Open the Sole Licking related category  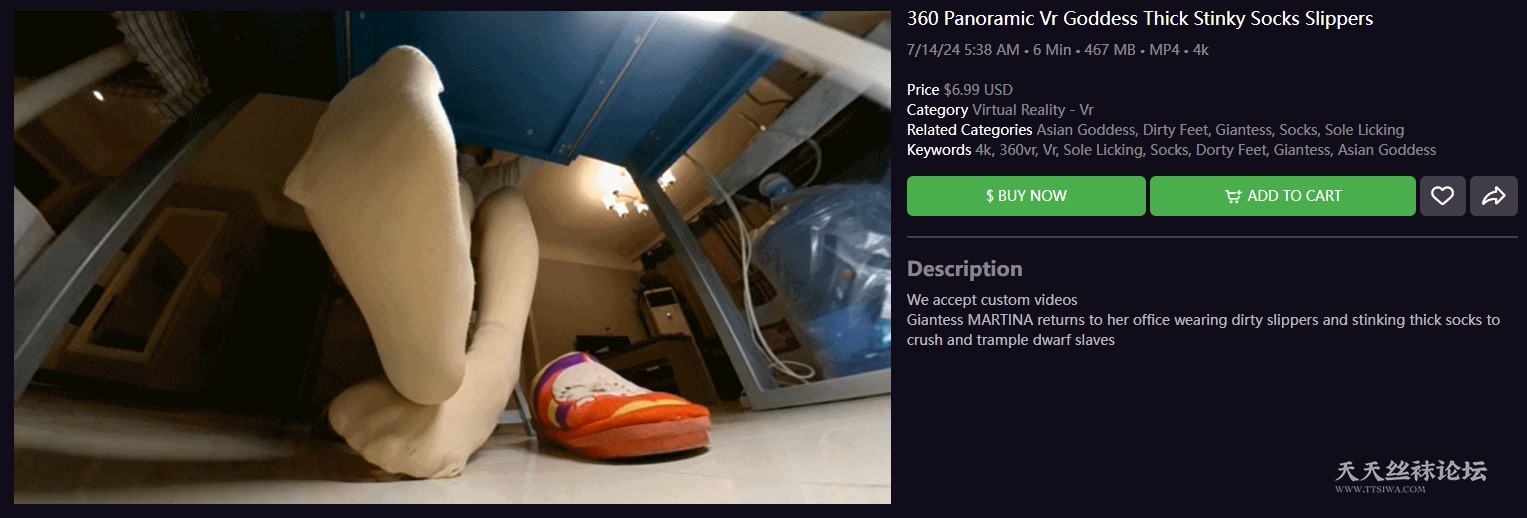1364,130
